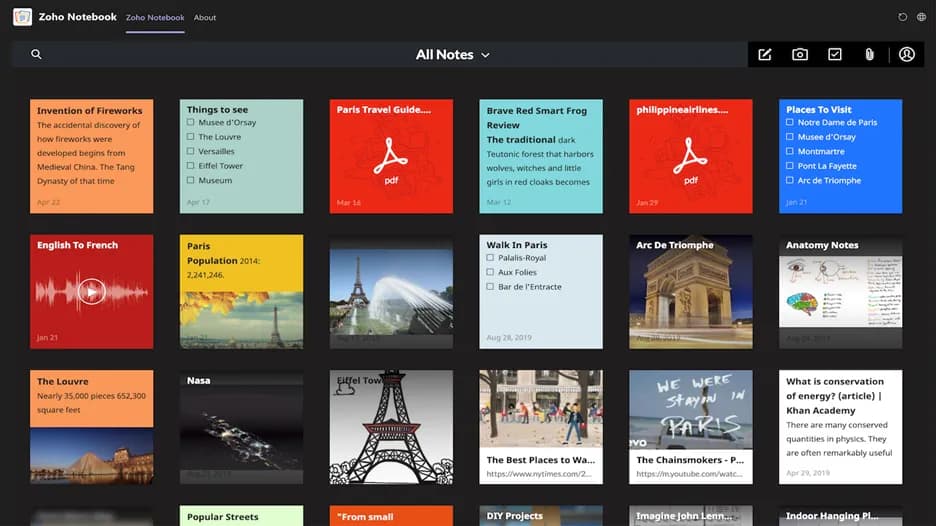Create a new text note
This screenshot has height=526, width=936.
click(765, 55)
